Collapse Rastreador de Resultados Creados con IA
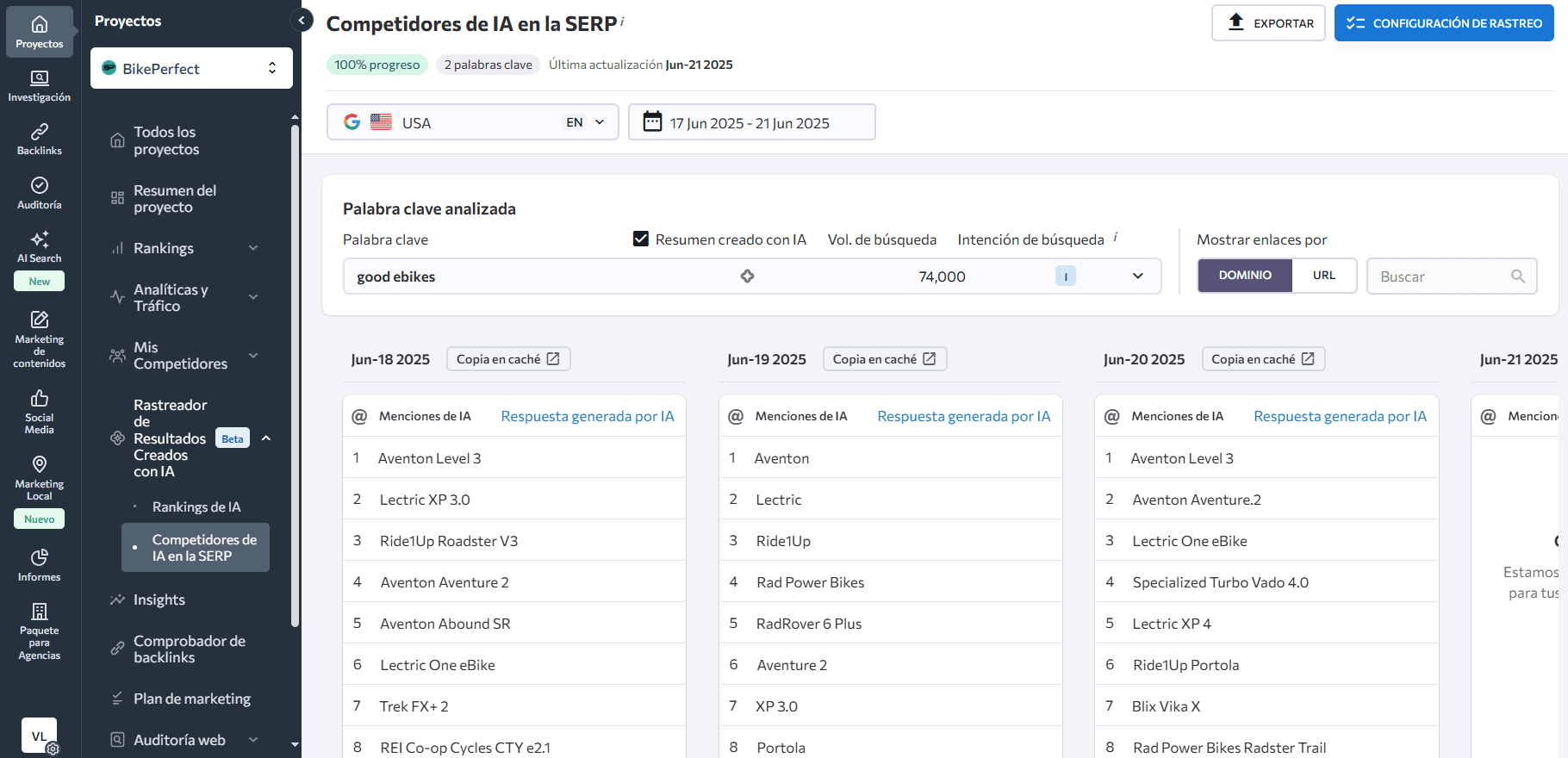The height and width of the screenshot is (758, 1568). click(266, 438)
